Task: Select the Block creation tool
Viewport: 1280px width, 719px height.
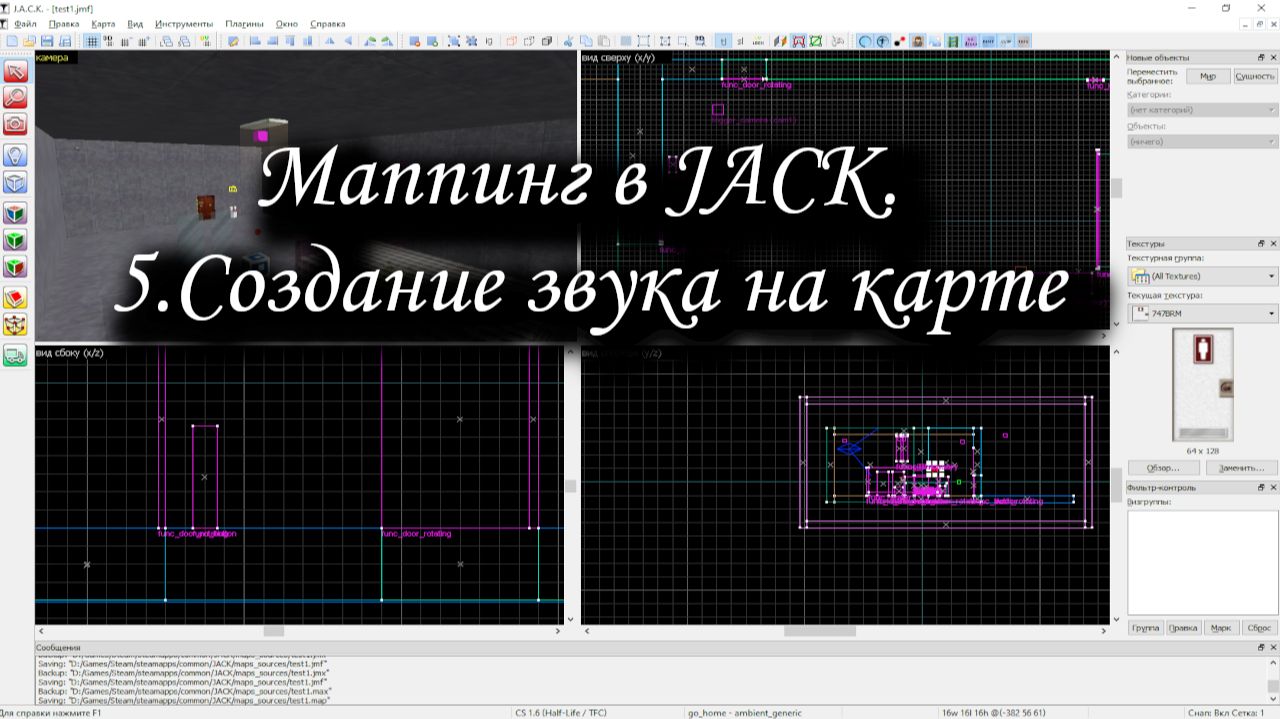Action: click(x=15, y=182)
